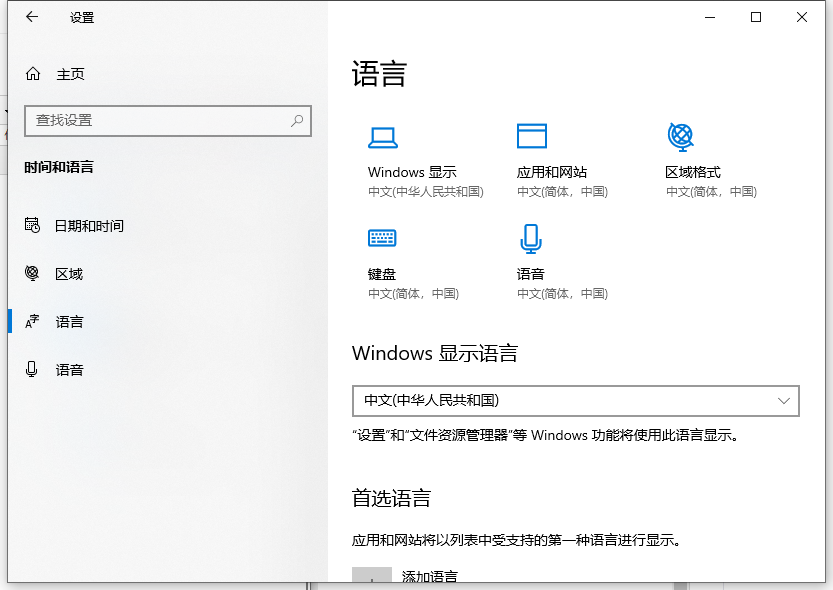Select the 区域格式 globe icon

(x=681, y=136)
